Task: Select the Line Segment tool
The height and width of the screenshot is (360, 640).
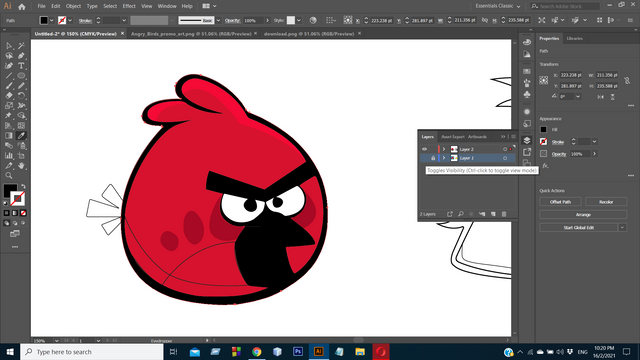Action: coord(9,76)
